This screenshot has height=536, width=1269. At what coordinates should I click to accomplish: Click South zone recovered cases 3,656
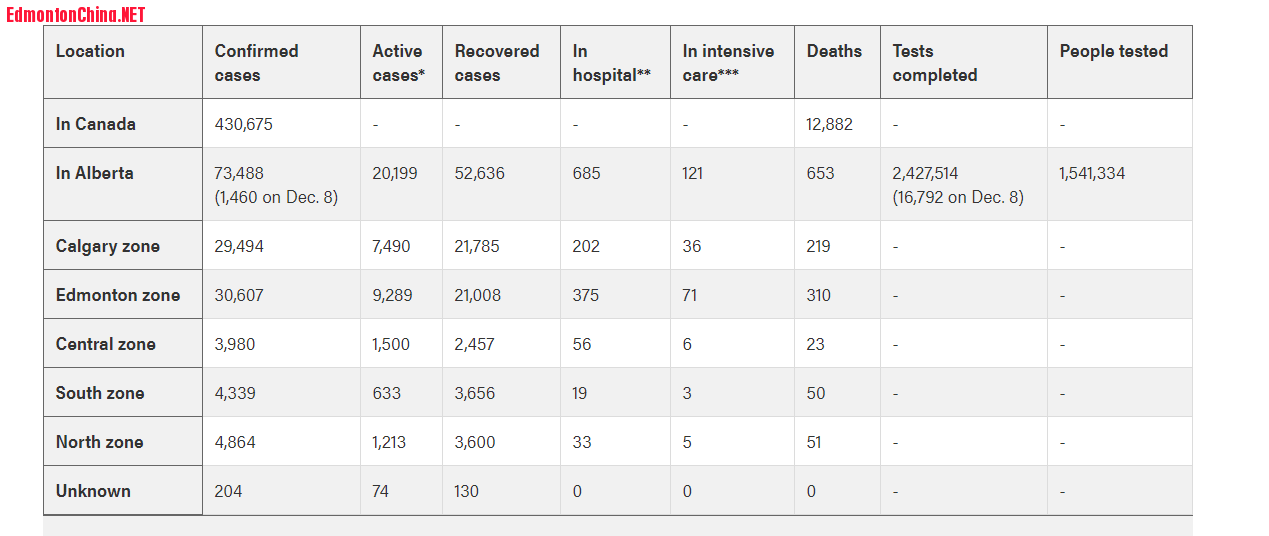(475, 393)
